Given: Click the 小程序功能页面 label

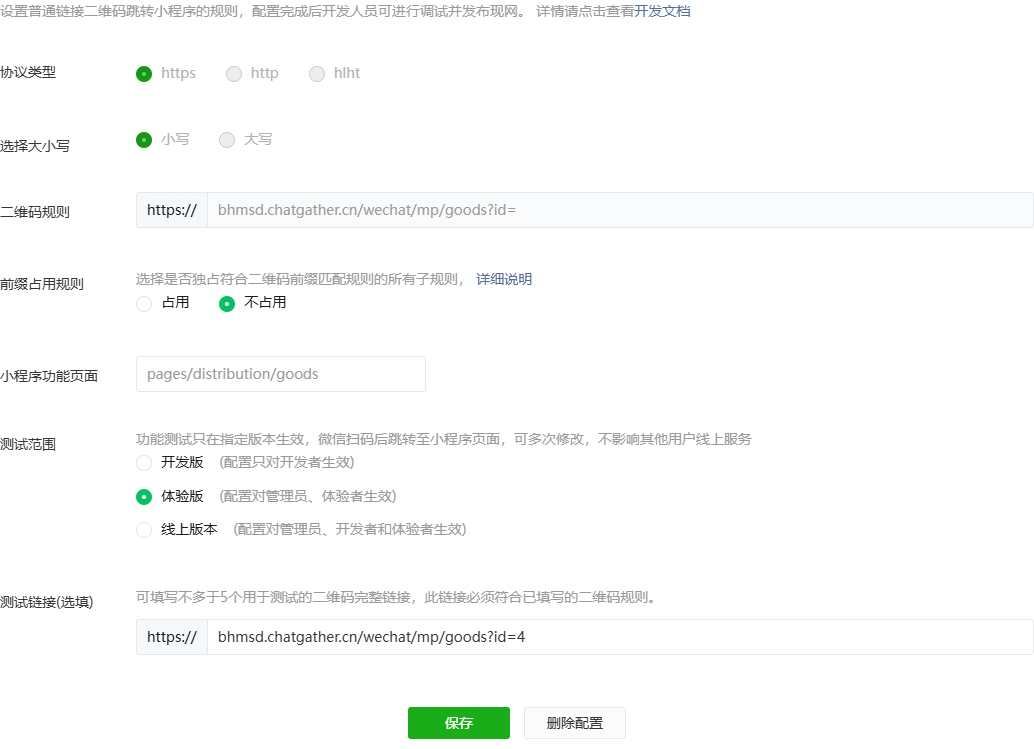Looking at the screenshot, I should point(49,376).
